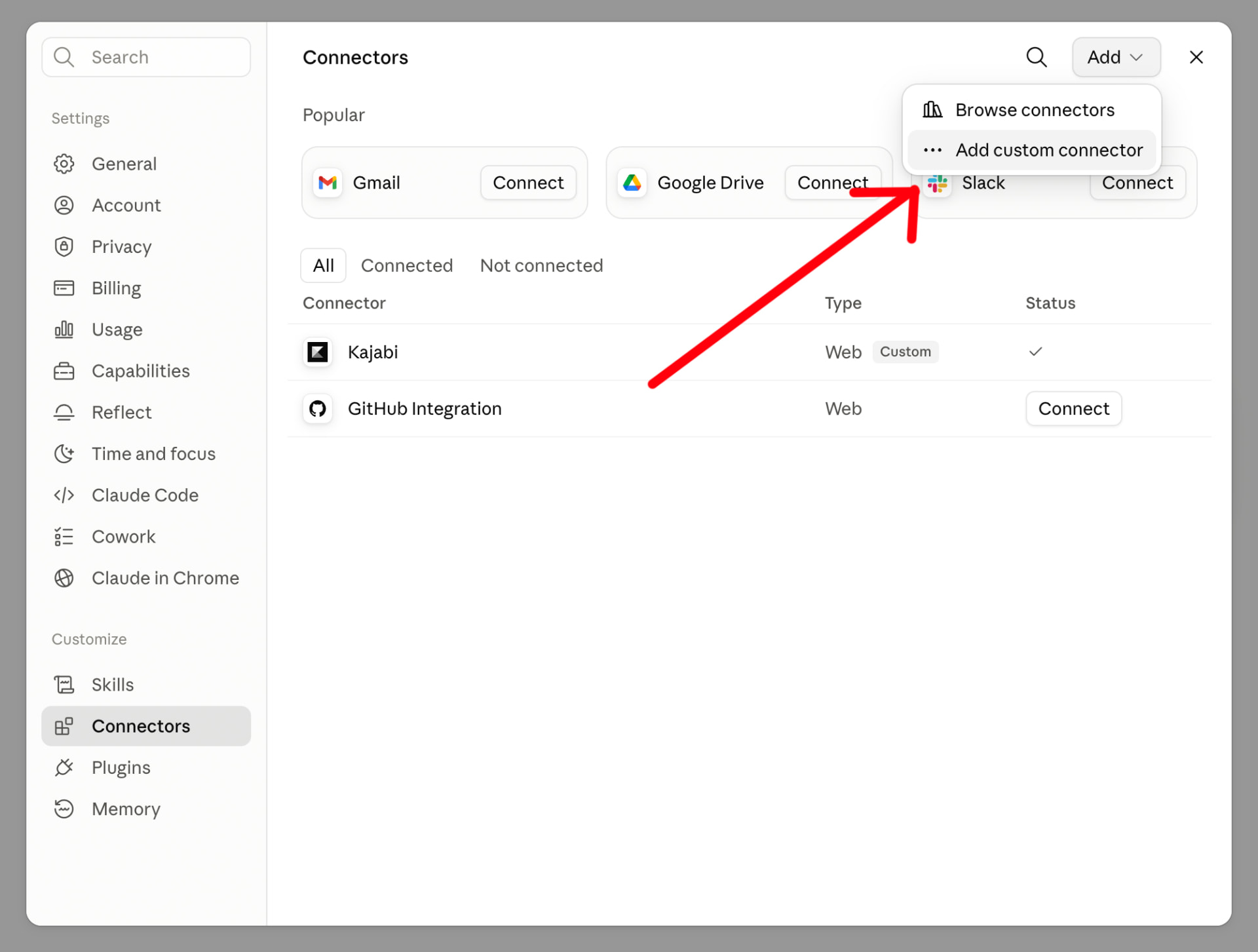This screenshot has height=952, width=1258.
Task: Connect the GitHub Integration connector
Action: (x=1073, y=409)
